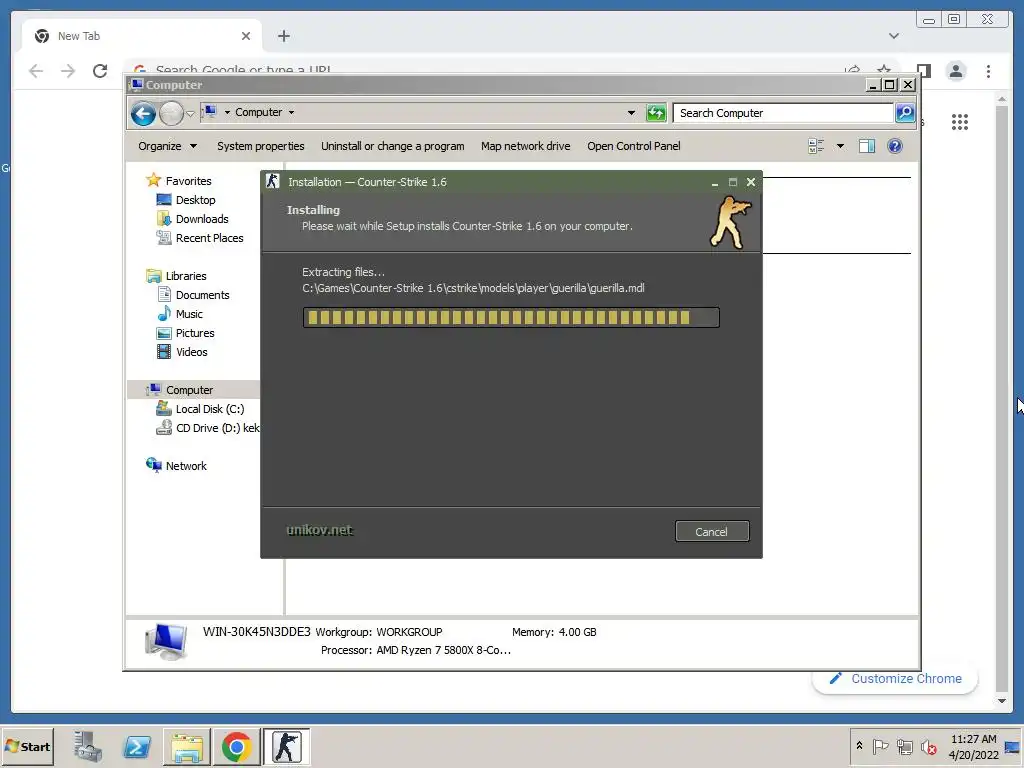Screen dimensions: 1024x768
Task: Click the arrow before Computer in the breadcrumb
Action: (x=227, y=112)
